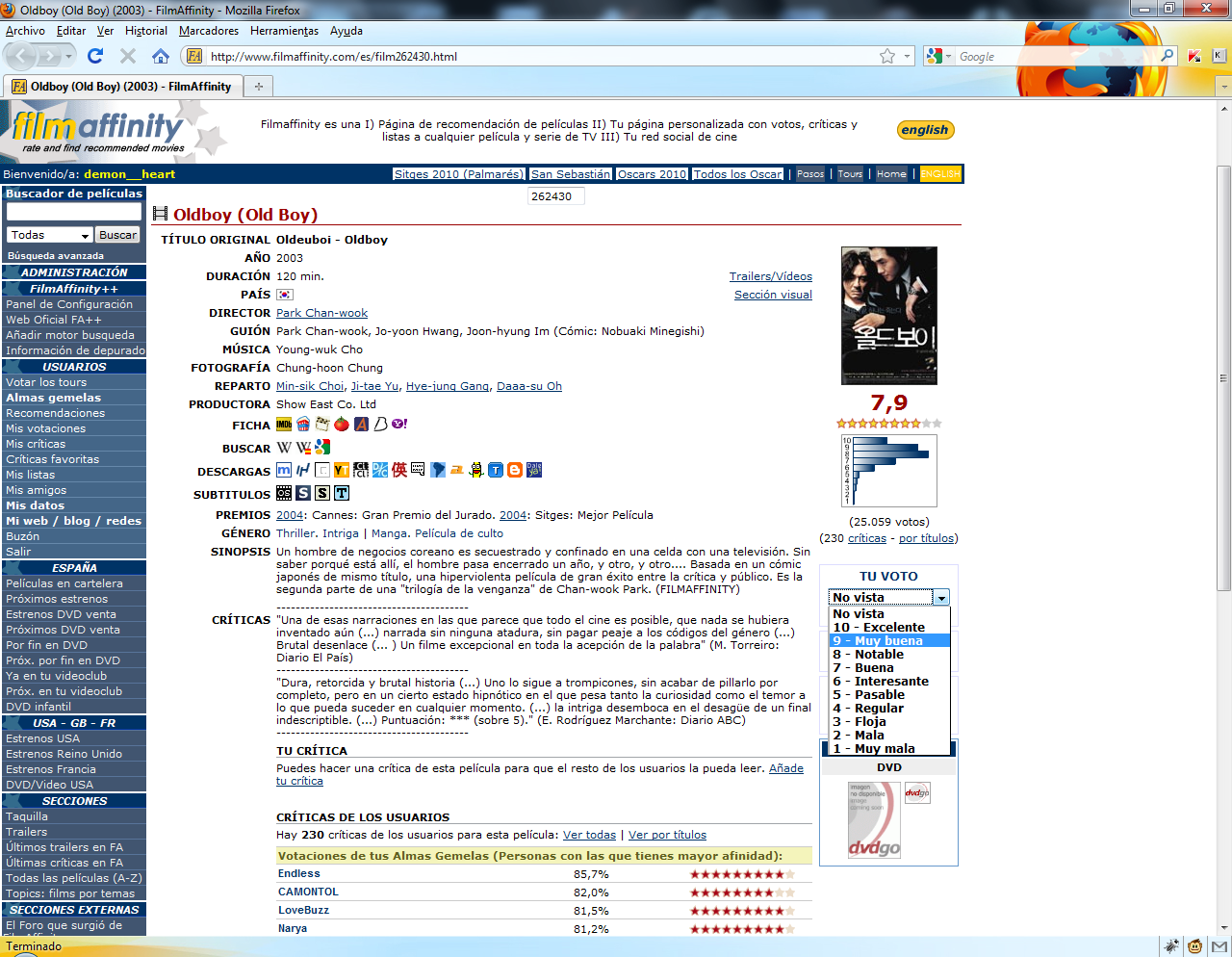Screen dimensions: 1232x957
Task: Open the Historial menu
Action: 145,31
